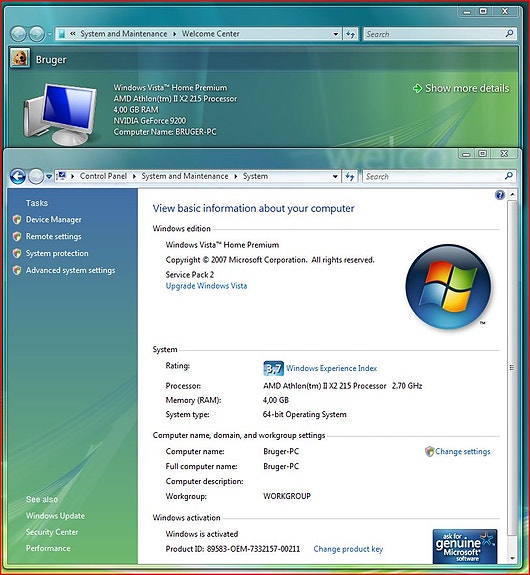Click the vertical scrollbar down arrow in System window
The width and height of the screenshot is (530, 575).
[512, 558]
